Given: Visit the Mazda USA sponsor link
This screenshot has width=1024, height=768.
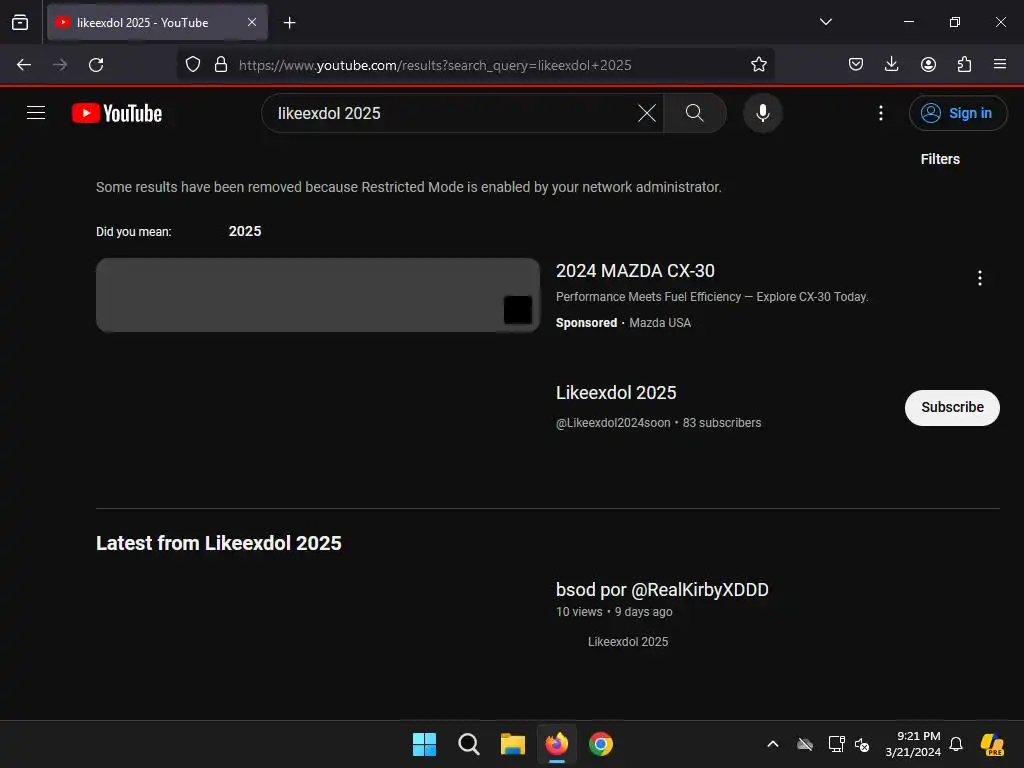Looking at the screenshot, I should point(660,323).
